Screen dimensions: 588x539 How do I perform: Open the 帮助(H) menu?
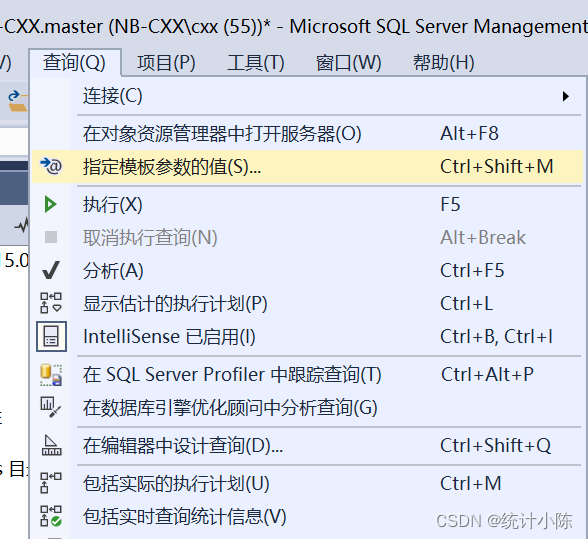pos(444,63)
